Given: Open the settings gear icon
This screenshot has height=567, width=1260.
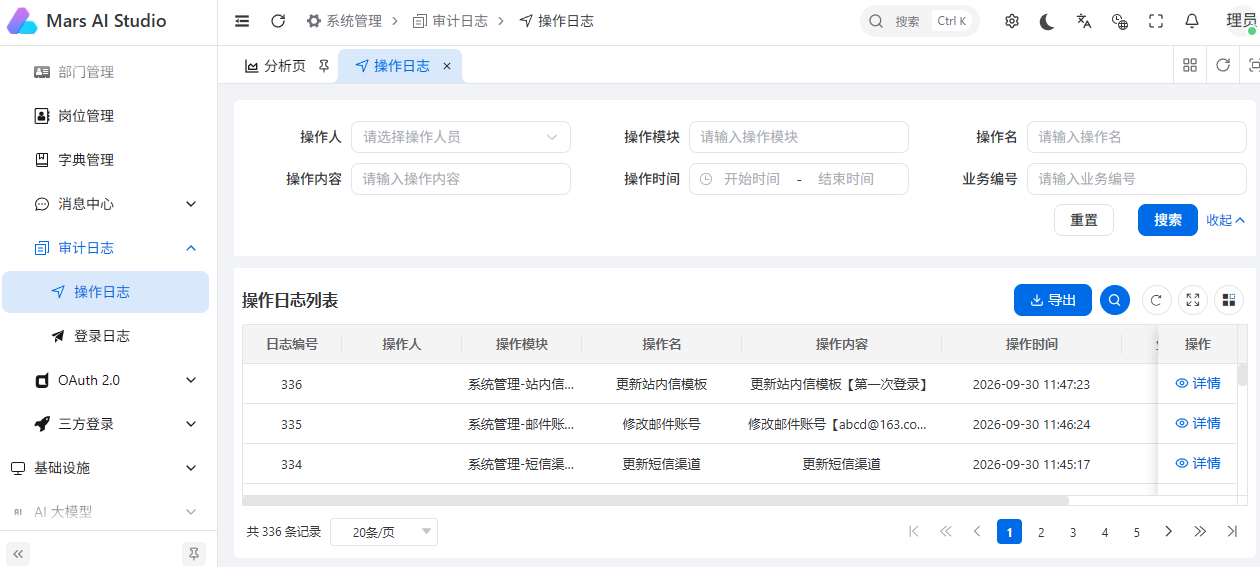Looking at the screenshot, I should (x=1012, y=21).
